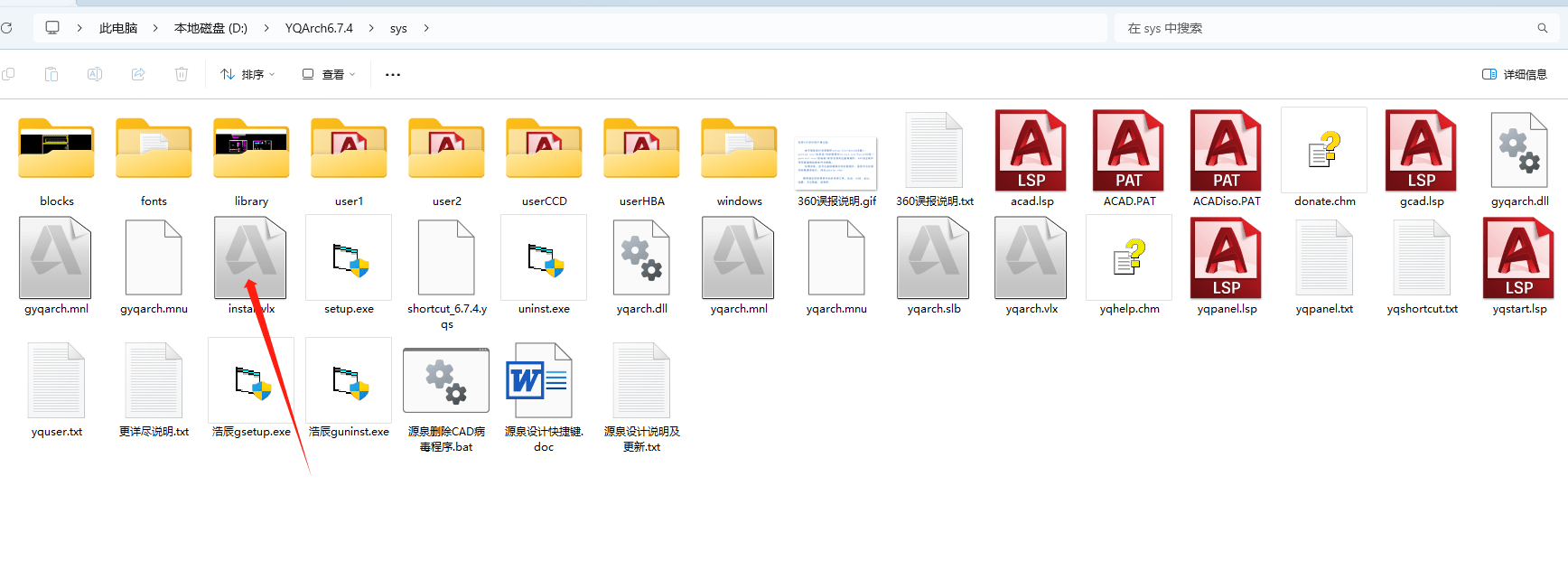Navigate to YQArch6.7.4 in breadcrumb
Viewport: 1568px width, 570px height.
tap(319, 28)
